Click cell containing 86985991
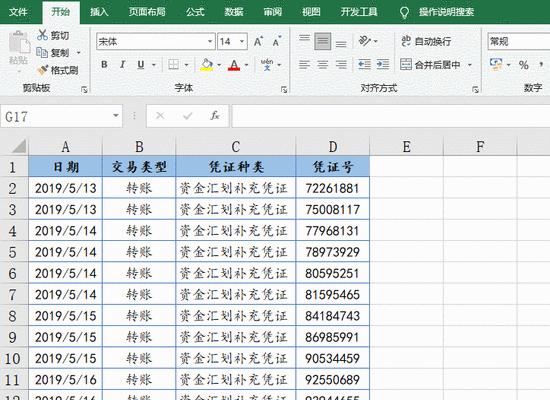This screenshot has height=400, width=550. pyautogui.click(x=332, y=337)
